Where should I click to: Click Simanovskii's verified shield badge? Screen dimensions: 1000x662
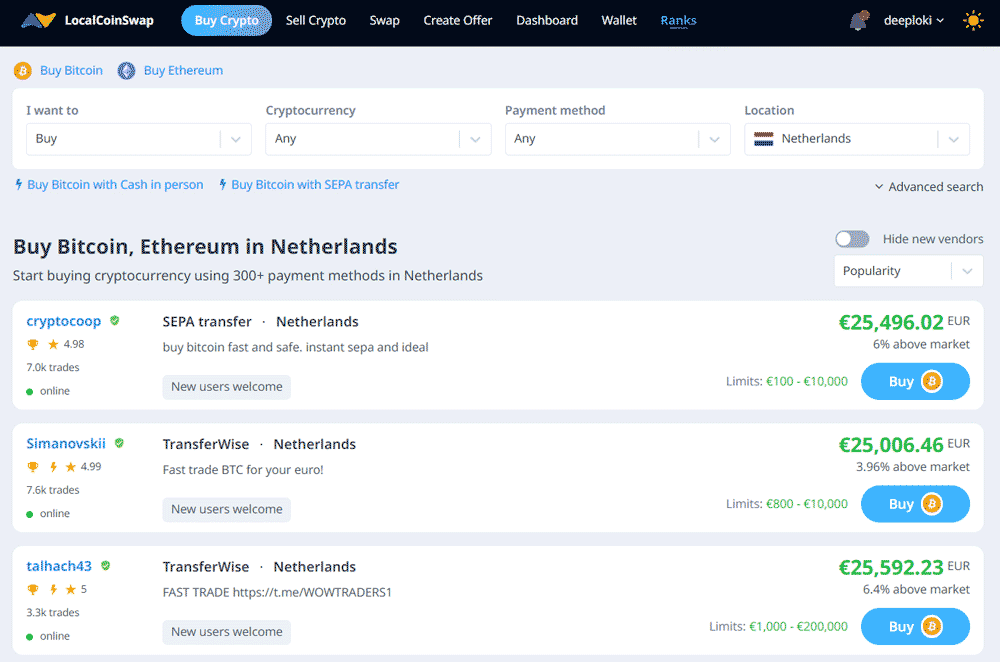[119, 443]
